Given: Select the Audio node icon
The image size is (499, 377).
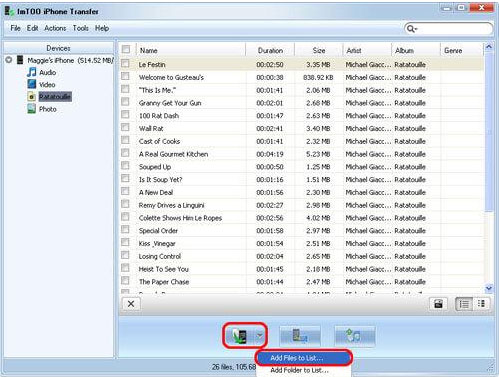Looking at the screenshot, I should (32, 72).
